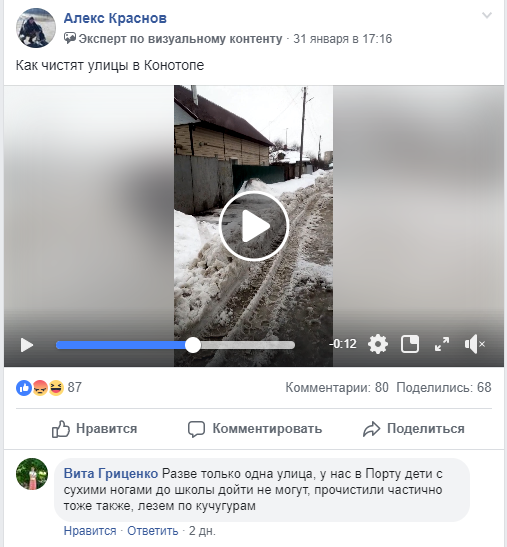
Task: Click the angry reaction emoji
Action: click(40, 388)
